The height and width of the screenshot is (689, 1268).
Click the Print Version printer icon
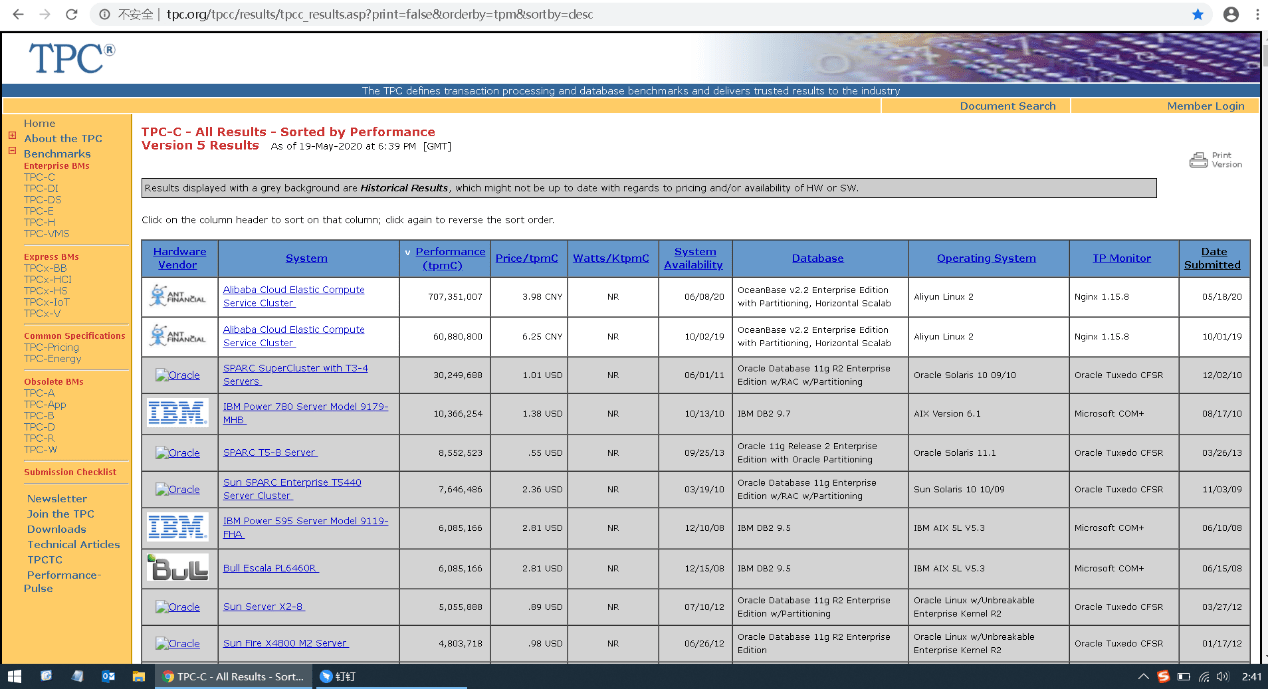click(1198, 160)
